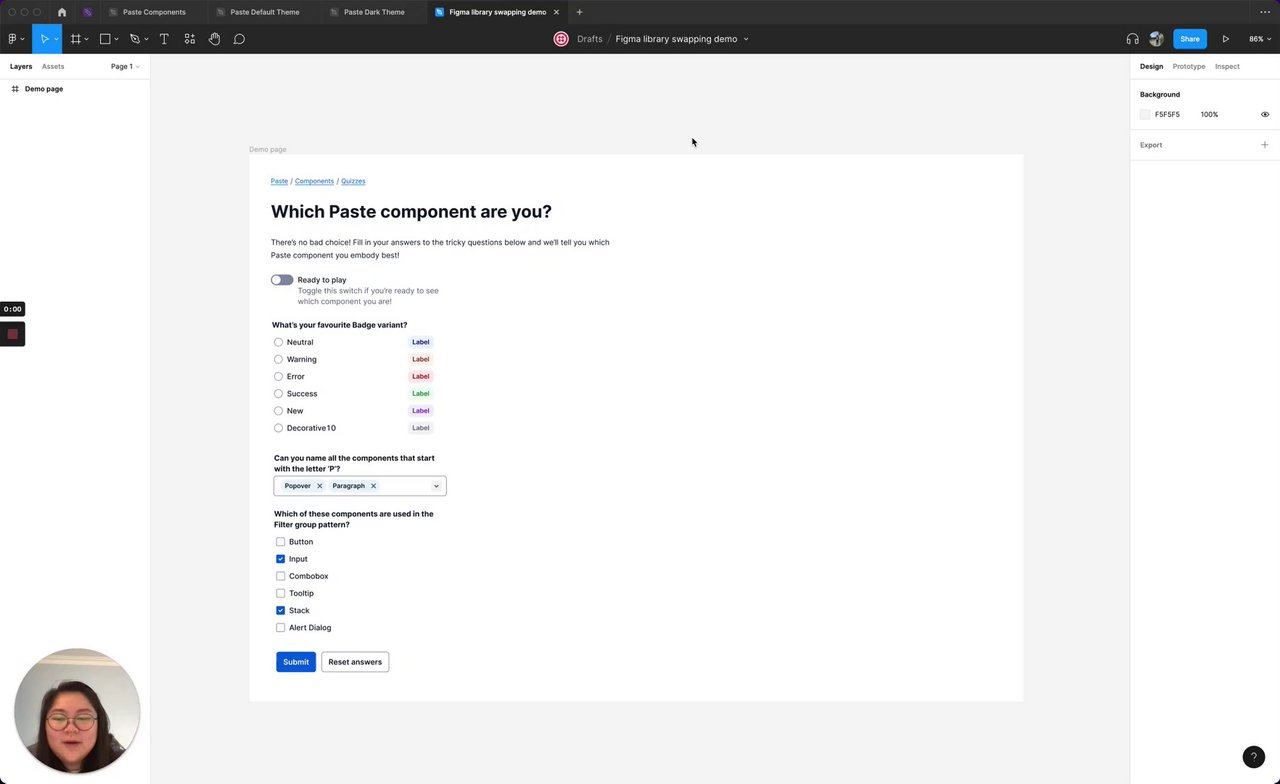
Task: Select the Move tool
Action: click(x=44, y=39)
